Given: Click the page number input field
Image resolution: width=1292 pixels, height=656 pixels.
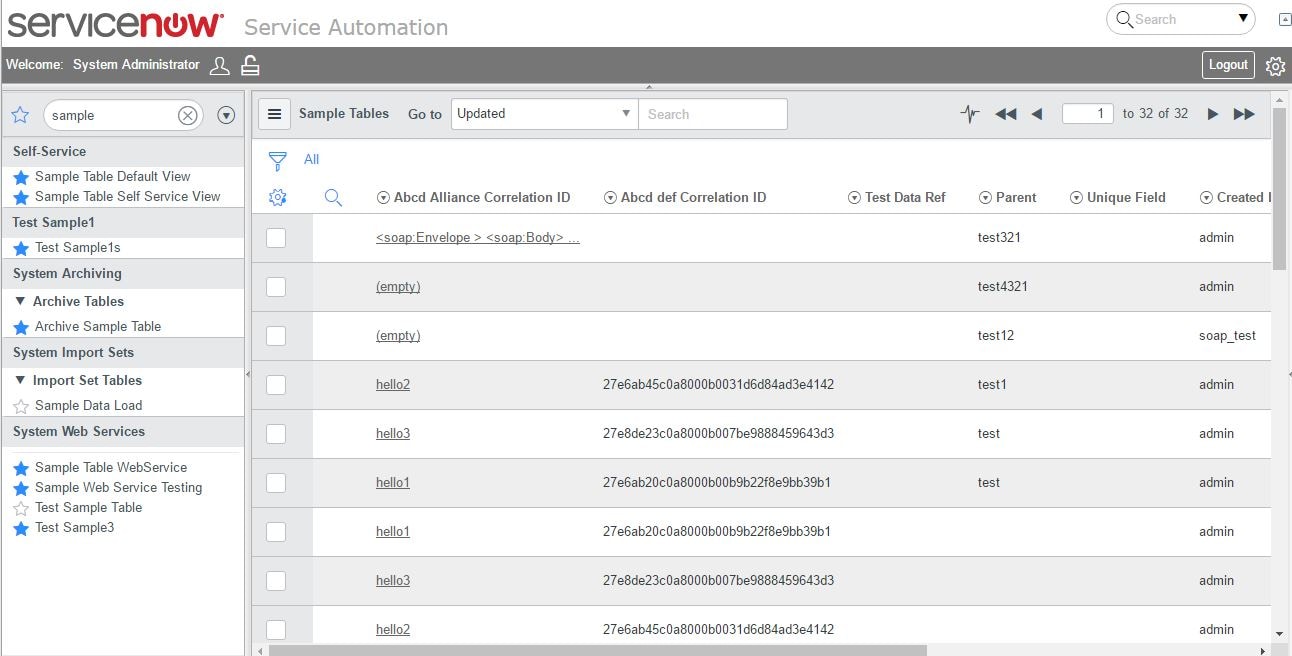Looking at the screenshot, I should pyautogui.click(x=1088, y=114).
